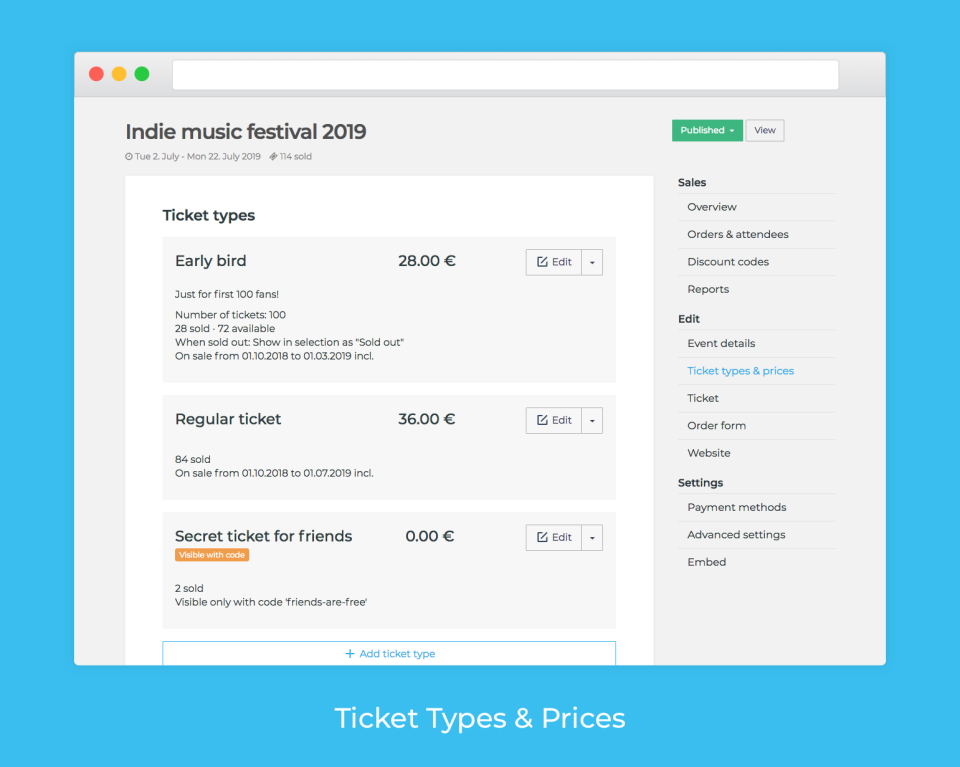
Task: Click the 'Visible with code' badge
Action: 212,554
